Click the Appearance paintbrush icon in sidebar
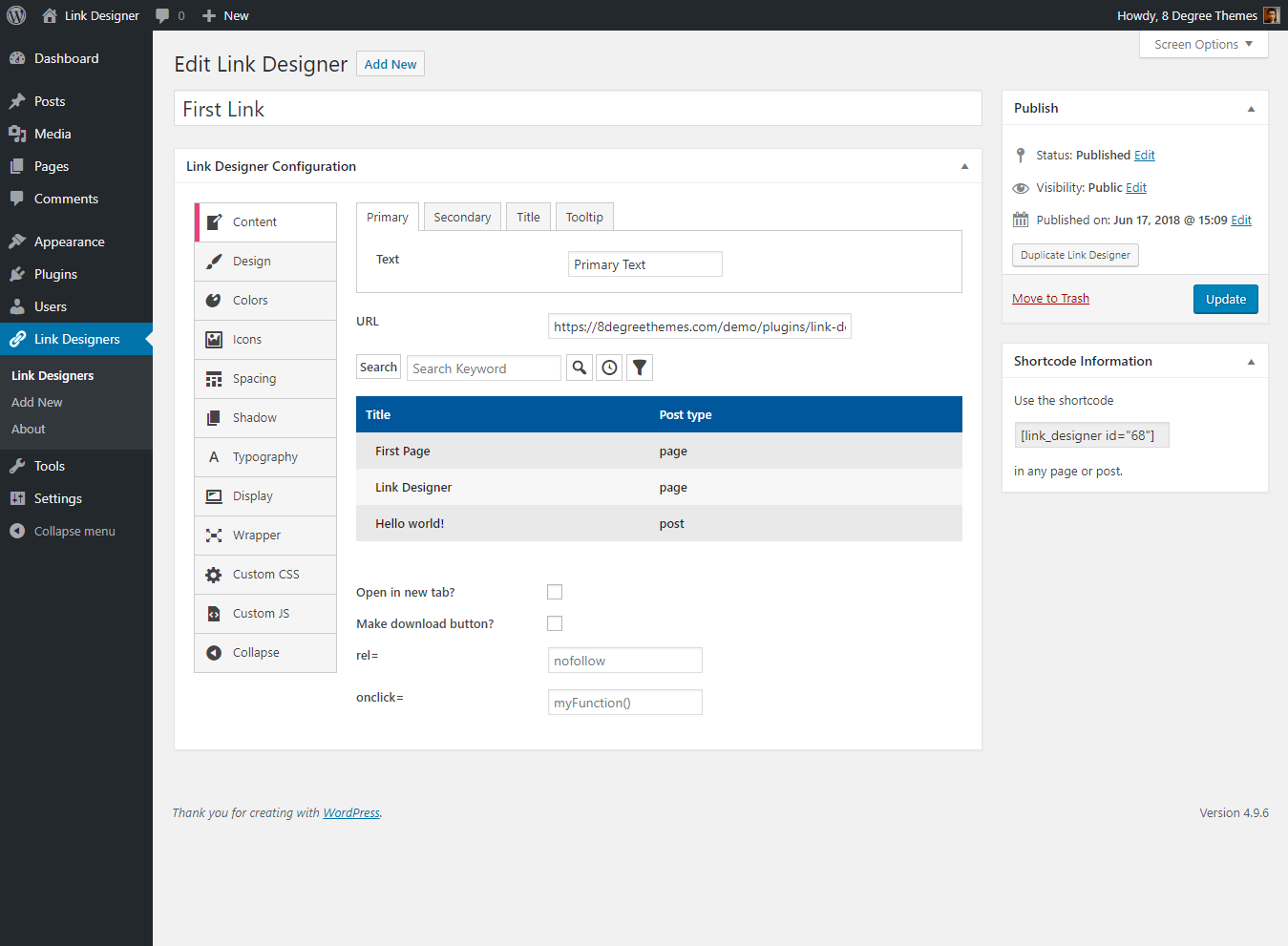This screenshot has height=946, width=1288. point(17,242)
